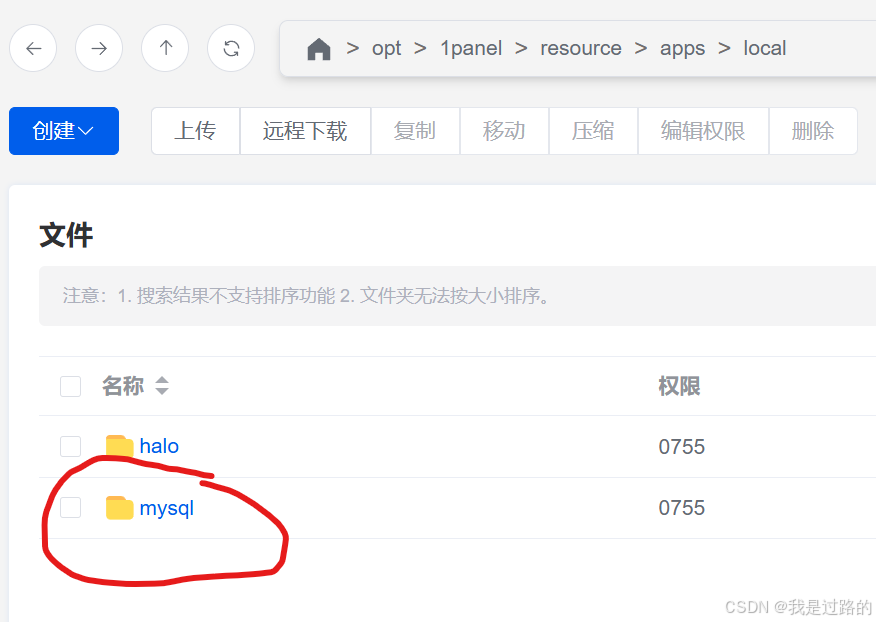876x622 pixels.
Task: Click the 远程下载 remote download button
Action: click(x=306, y=131)
